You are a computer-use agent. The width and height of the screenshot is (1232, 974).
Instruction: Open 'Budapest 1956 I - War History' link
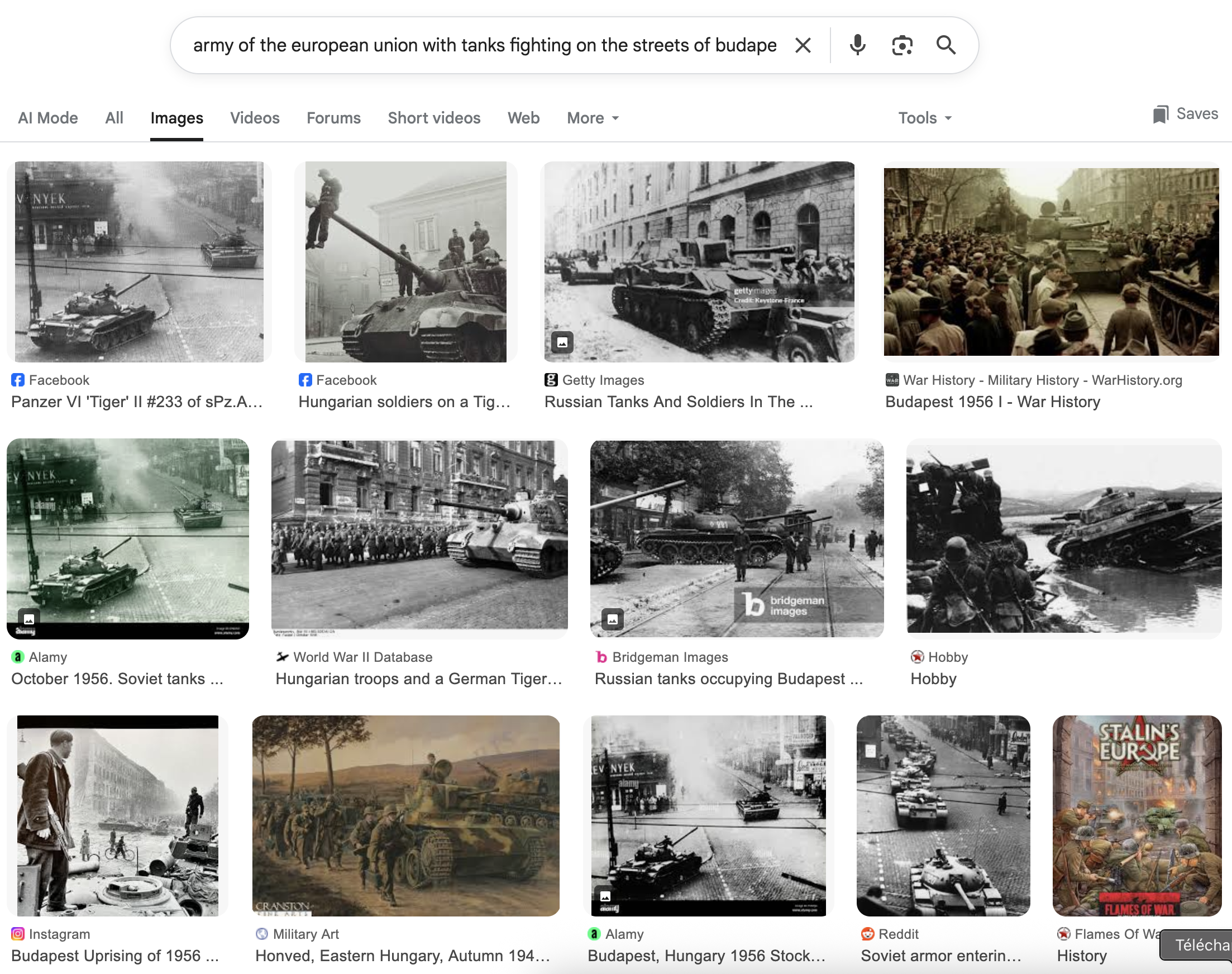992,402
